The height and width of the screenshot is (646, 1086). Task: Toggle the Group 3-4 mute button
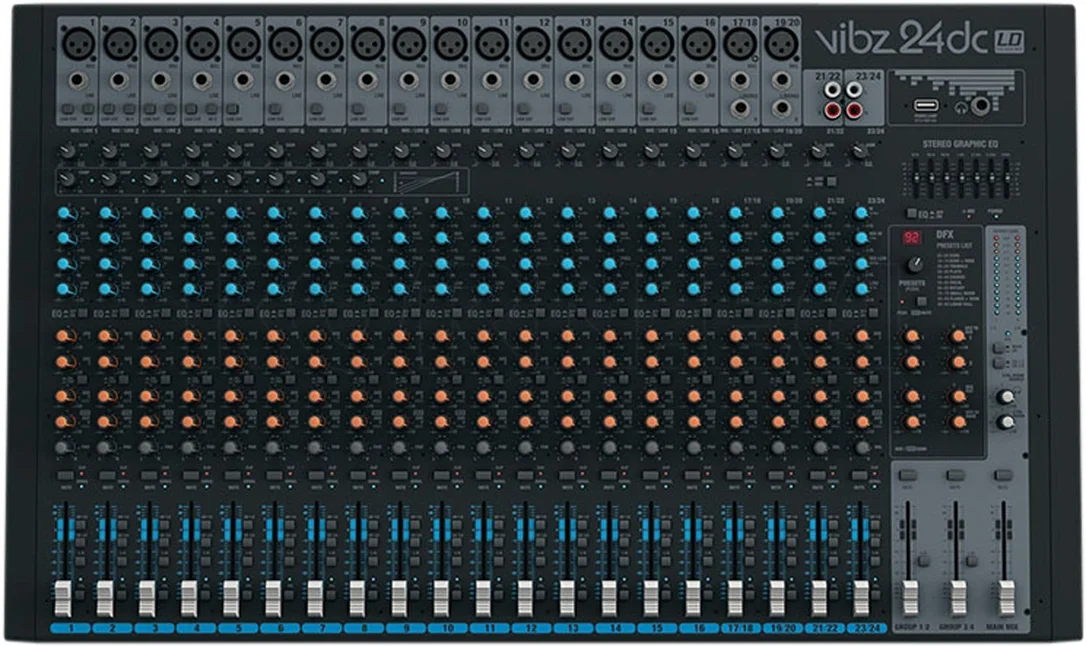[955, 475]
